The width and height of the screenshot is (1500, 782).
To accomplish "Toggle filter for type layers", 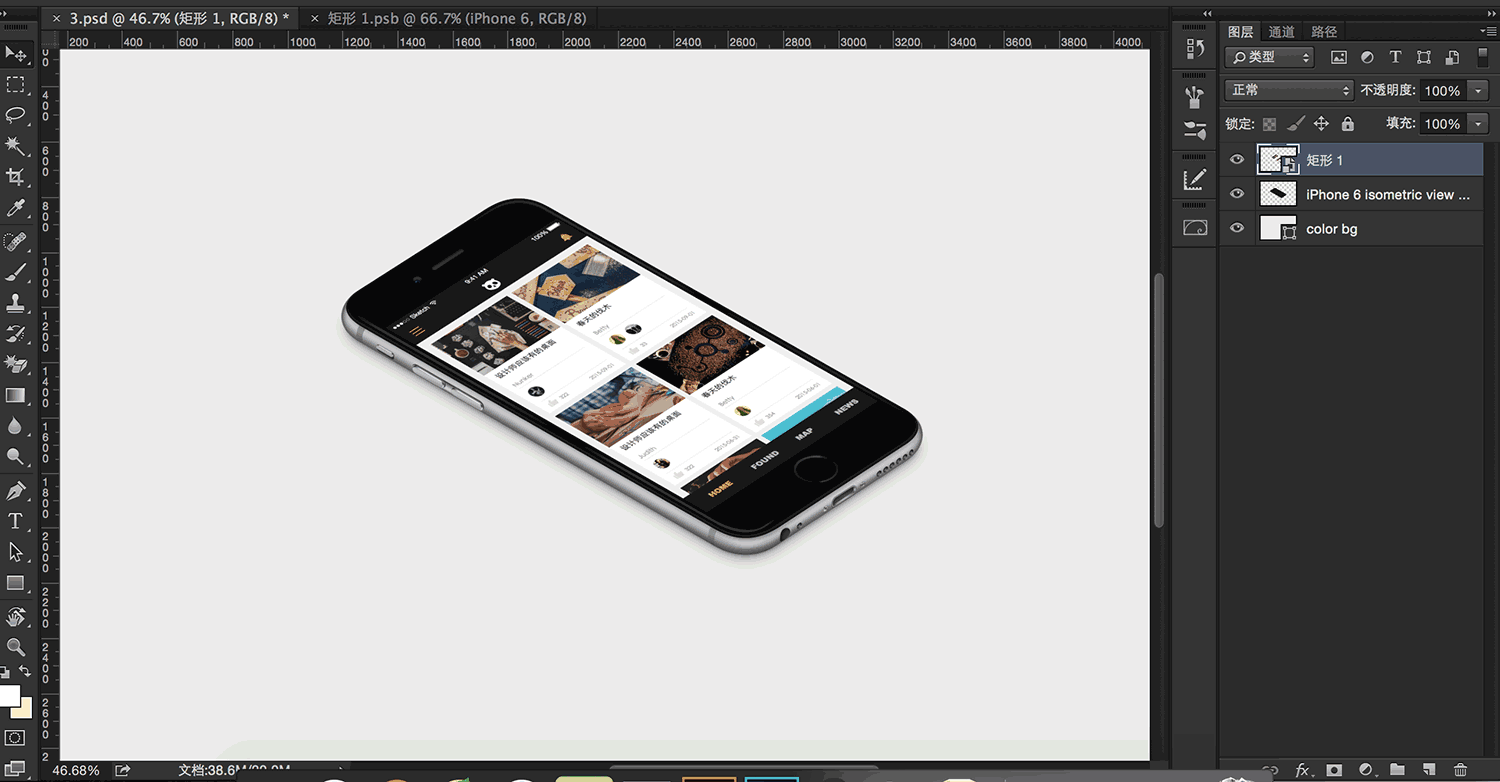I will tap(1395, 58).
